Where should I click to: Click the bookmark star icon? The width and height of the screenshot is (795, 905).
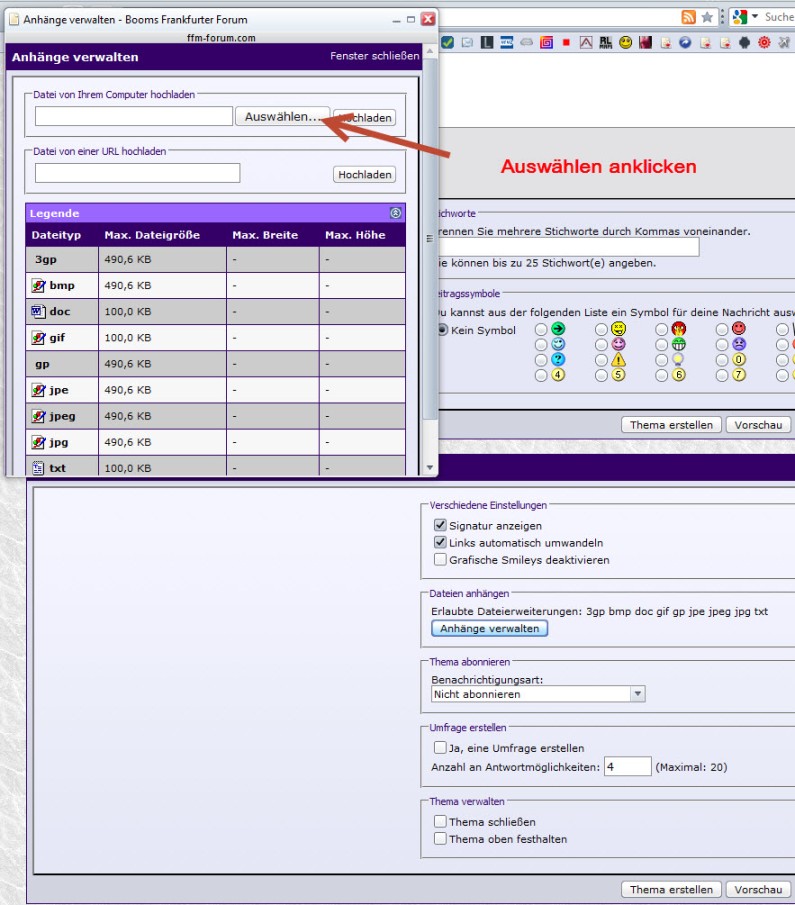[707, 17]
